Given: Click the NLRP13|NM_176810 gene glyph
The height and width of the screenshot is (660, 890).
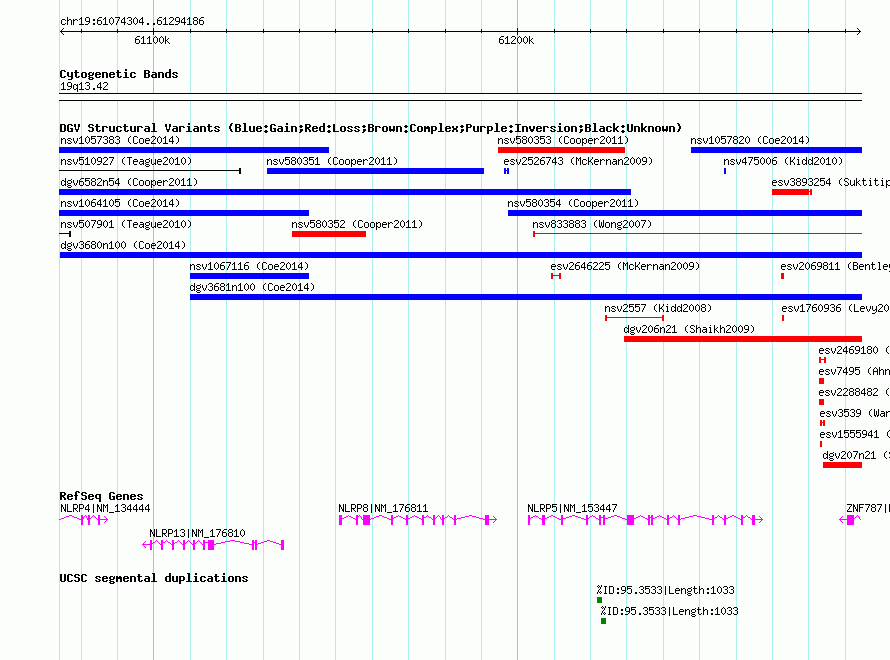Looking at the screenshot, I should click(213, 545).
